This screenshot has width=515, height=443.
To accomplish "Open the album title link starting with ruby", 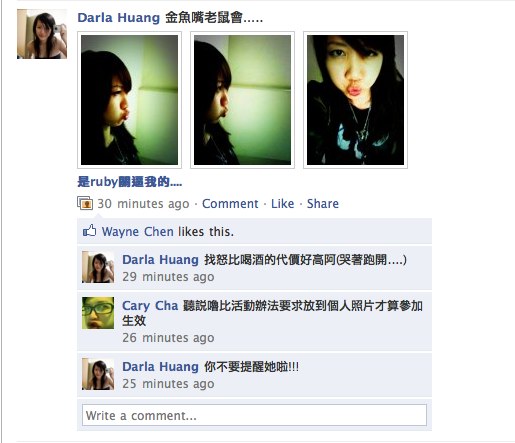I will point(130,182).
